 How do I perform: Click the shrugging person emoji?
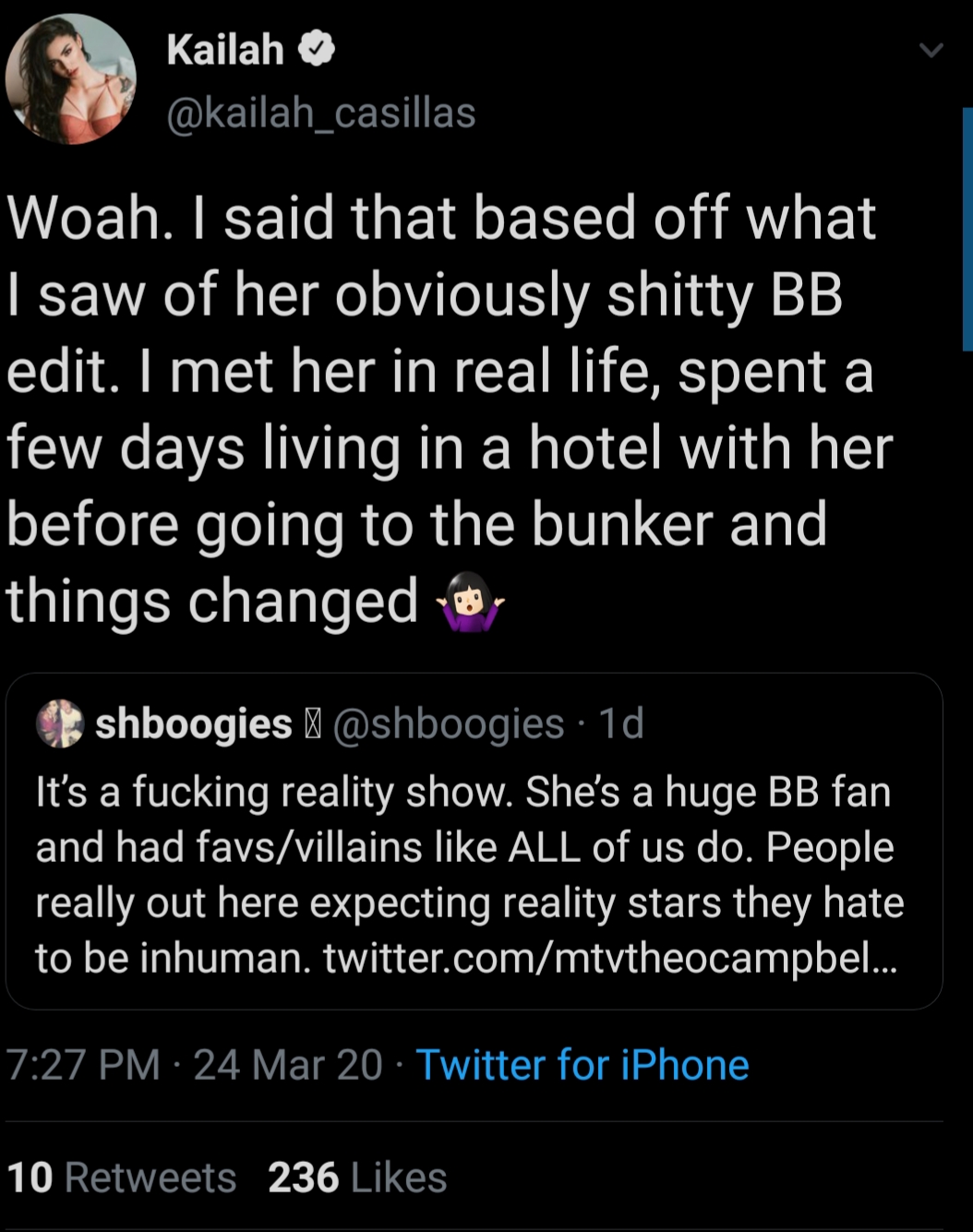471,600
